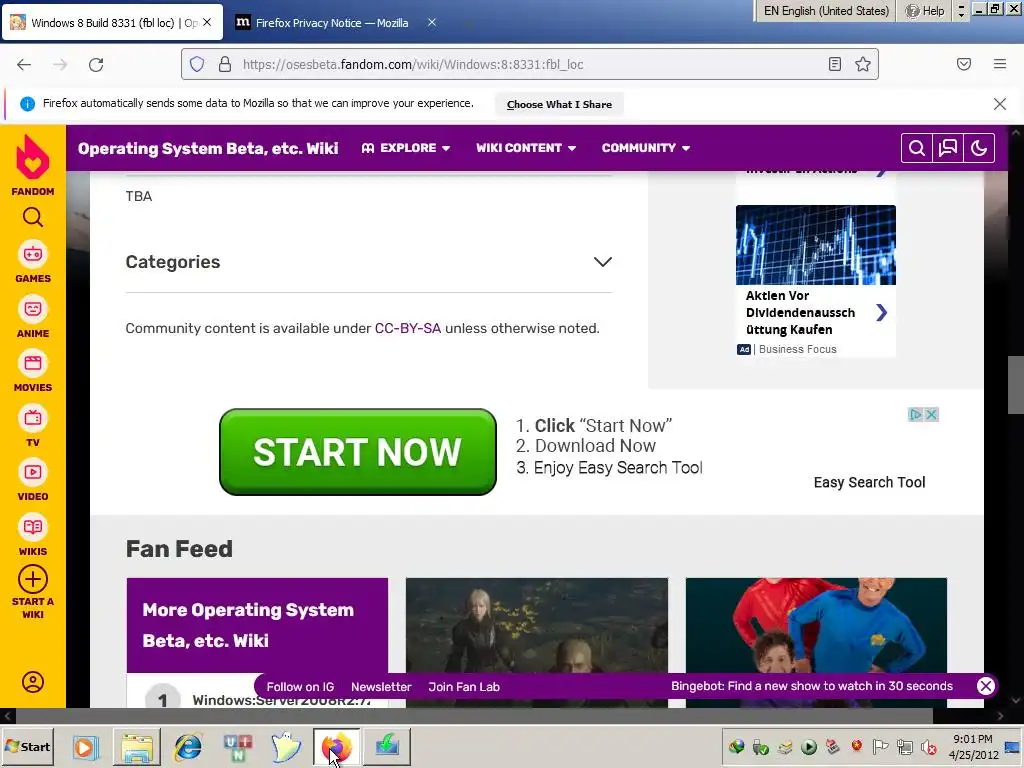Switch to Windows 8 Build 8331 tab

114,23
